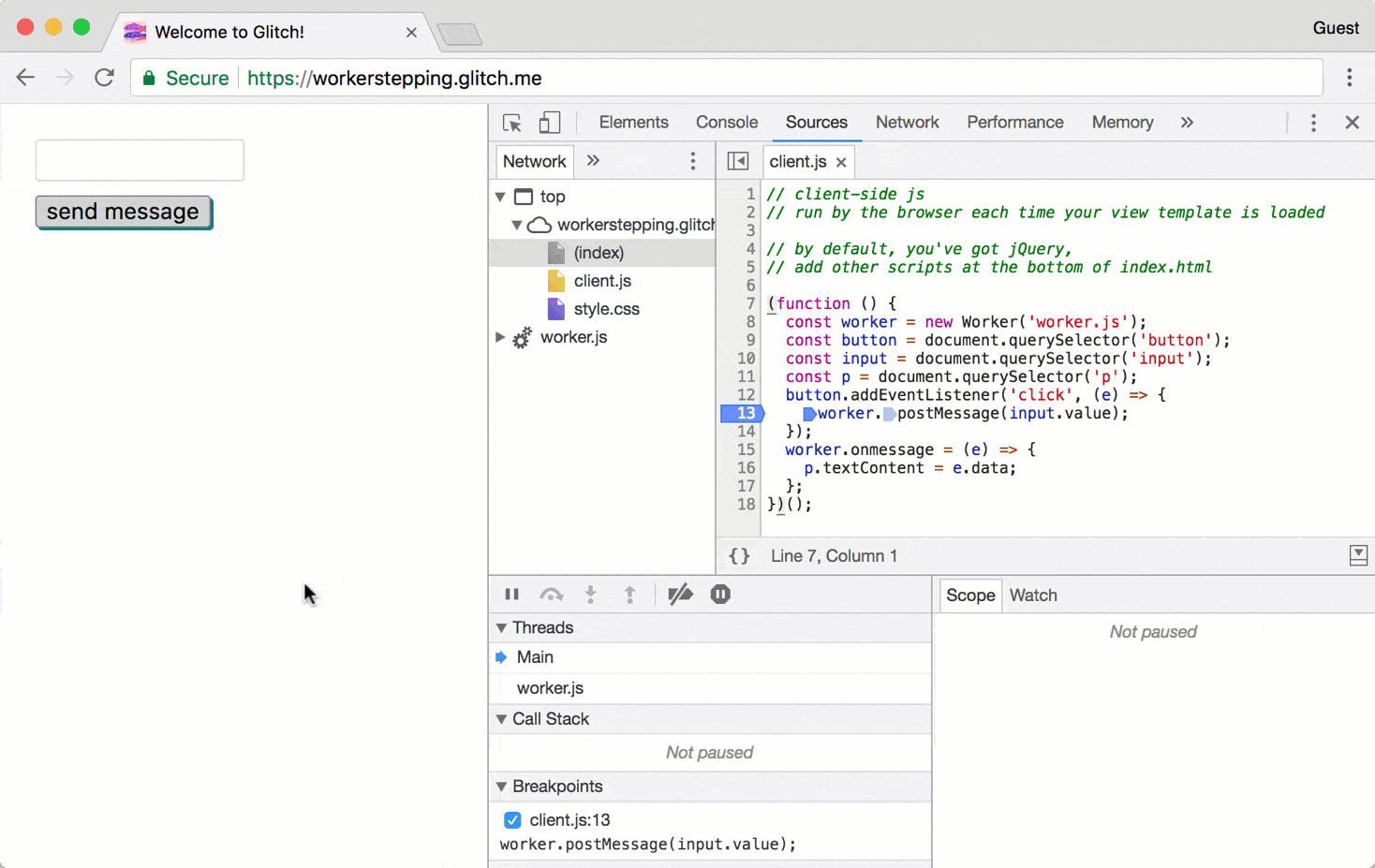The image size is (1375, 868).
Task: Click the text input above send message
Action: coord(139,160)
